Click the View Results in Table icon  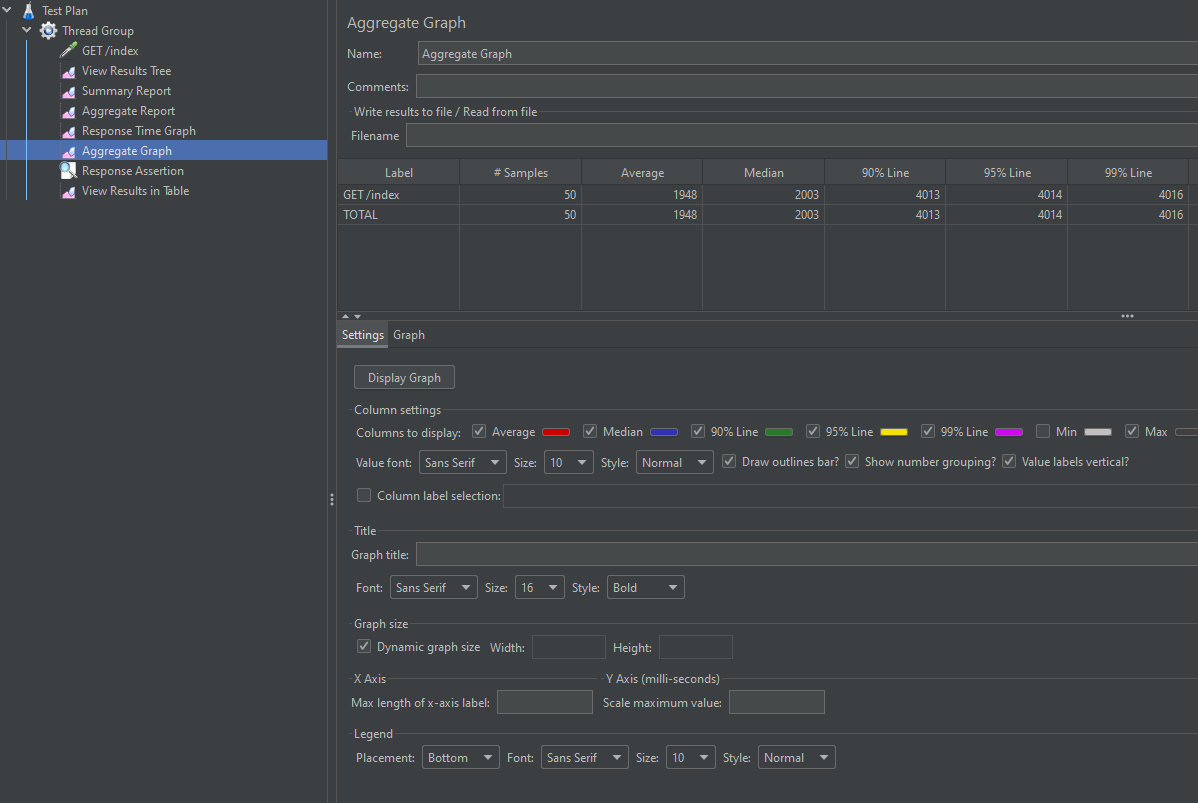point(68,191)
